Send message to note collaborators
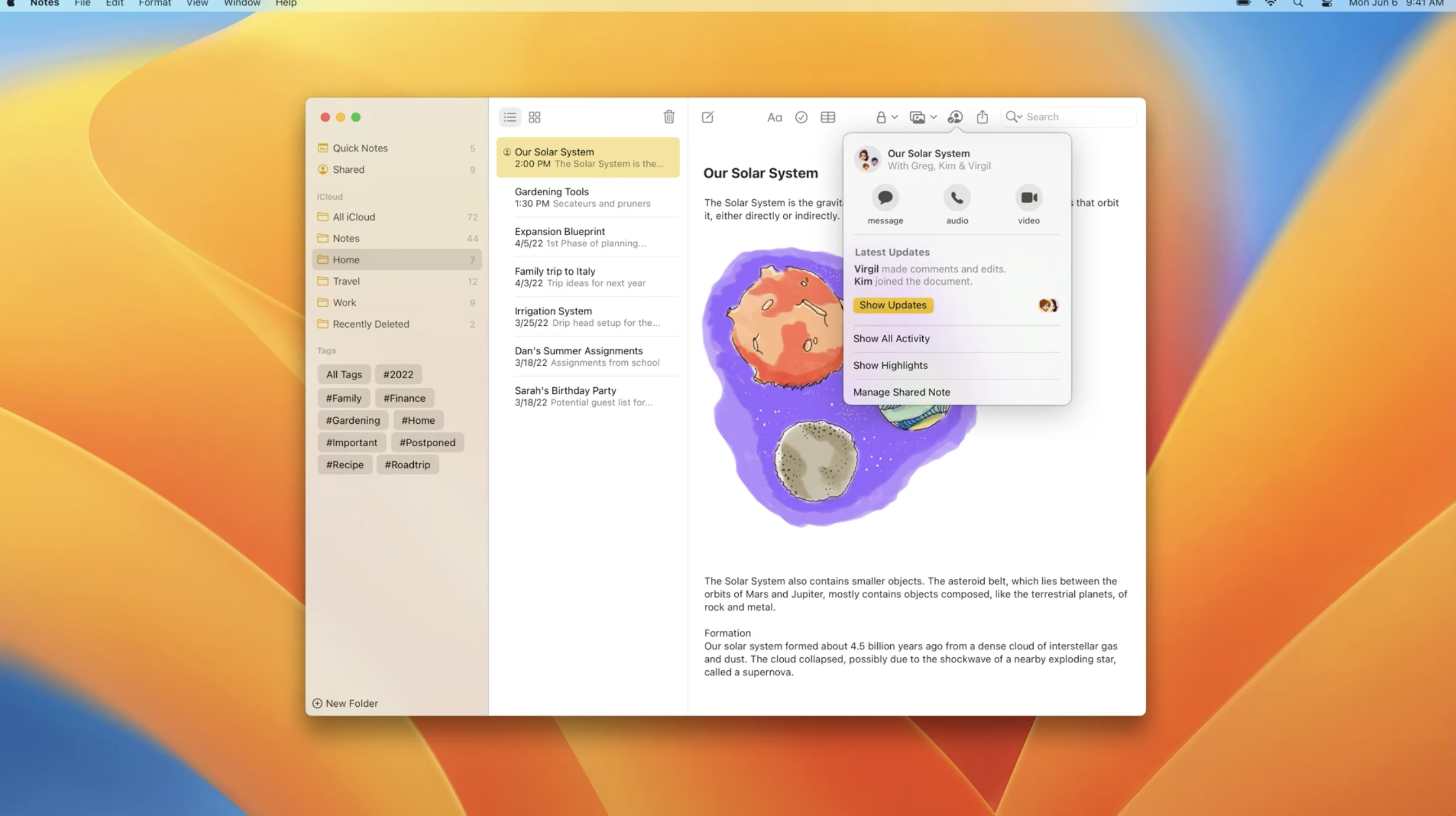1456x816 pixels. [x=885, y=198]
